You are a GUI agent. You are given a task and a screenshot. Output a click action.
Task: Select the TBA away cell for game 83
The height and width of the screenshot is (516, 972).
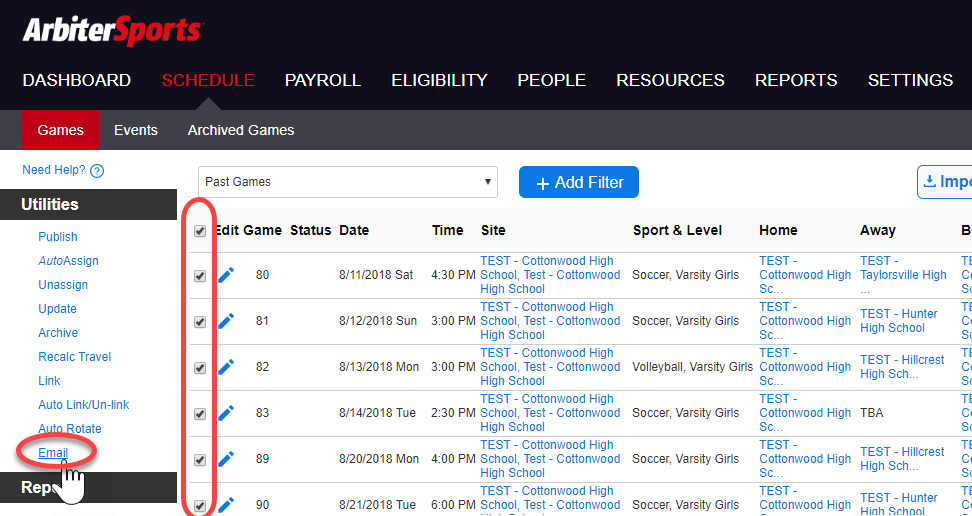tap(872, 412)
